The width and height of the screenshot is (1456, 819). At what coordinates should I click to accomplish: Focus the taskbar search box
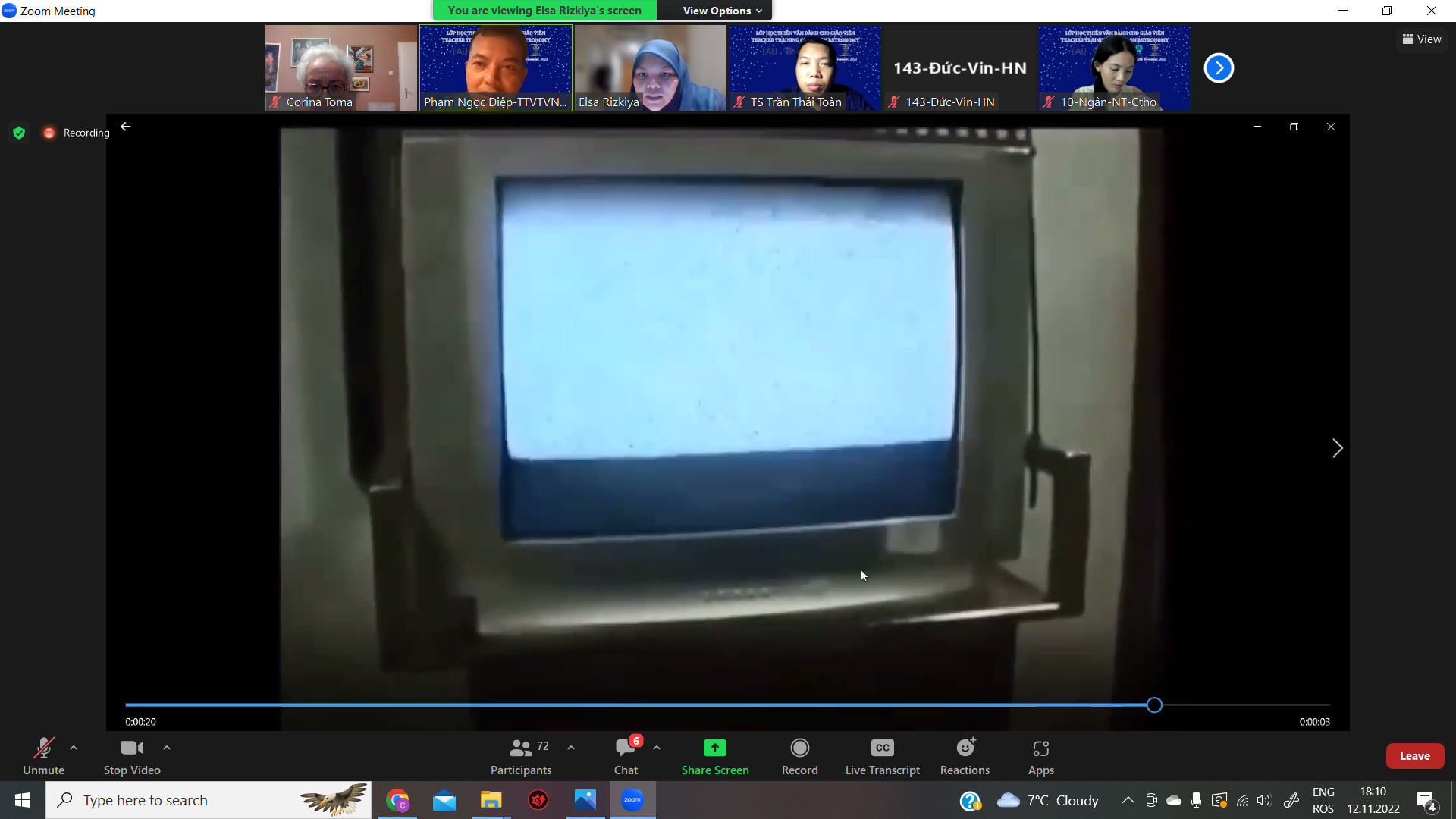click(x=209, y=800)
